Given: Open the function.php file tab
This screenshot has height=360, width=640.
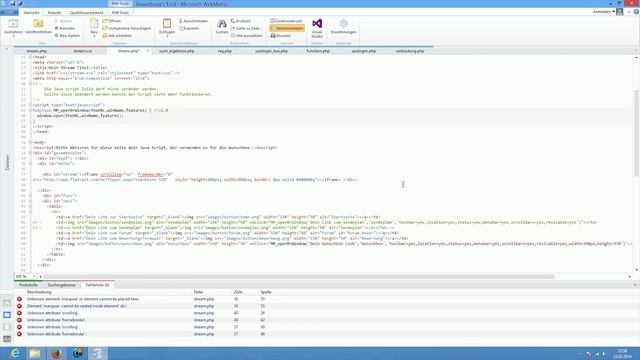Looking at the screenshot, I should pyautogui.click(x=318, y=51).
